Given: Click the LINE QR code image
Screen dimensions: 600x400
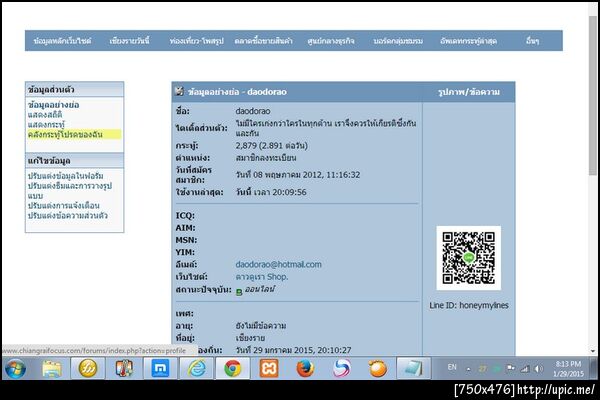Looking at the screenshot, I should pos(469,258).
